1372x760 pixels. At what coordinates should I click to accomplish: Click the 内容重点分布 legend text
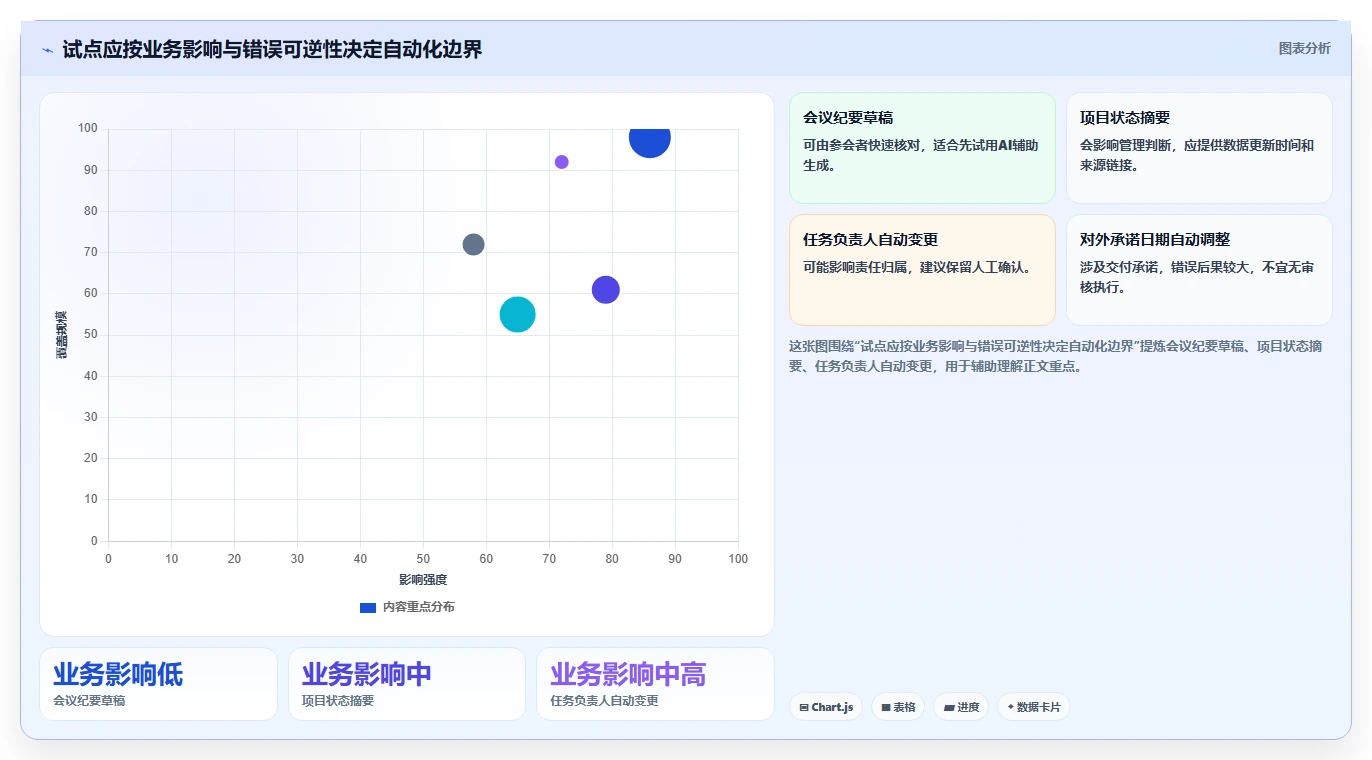[x=418, y=607]
